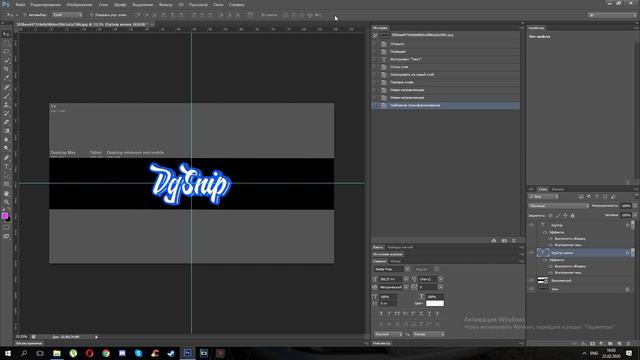Open the blend mode dropdown Обычные
640x360 pixels.
[x=558, y=206]
